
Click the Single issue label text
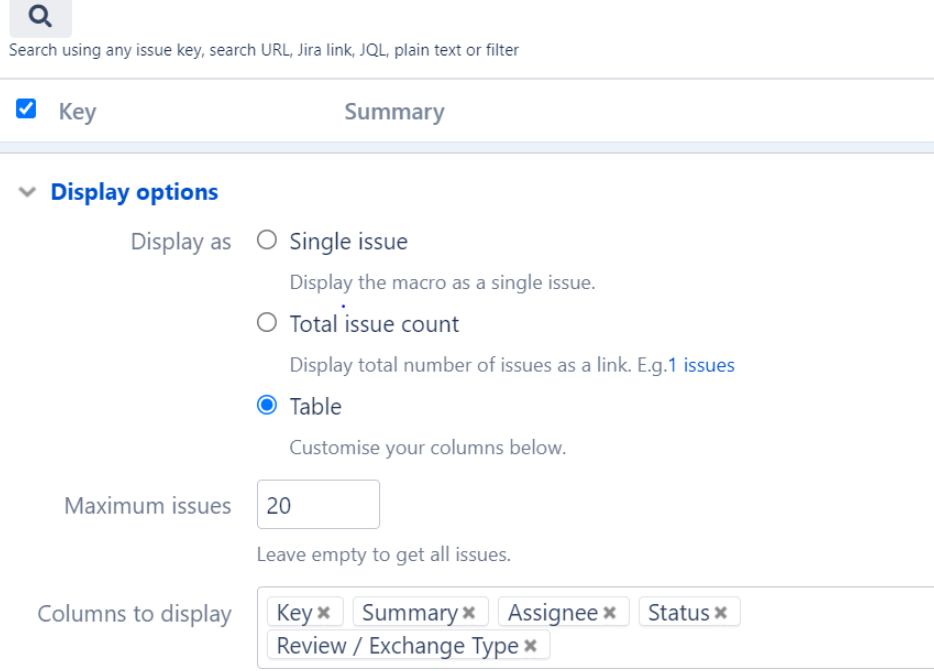tap(348, 241)
